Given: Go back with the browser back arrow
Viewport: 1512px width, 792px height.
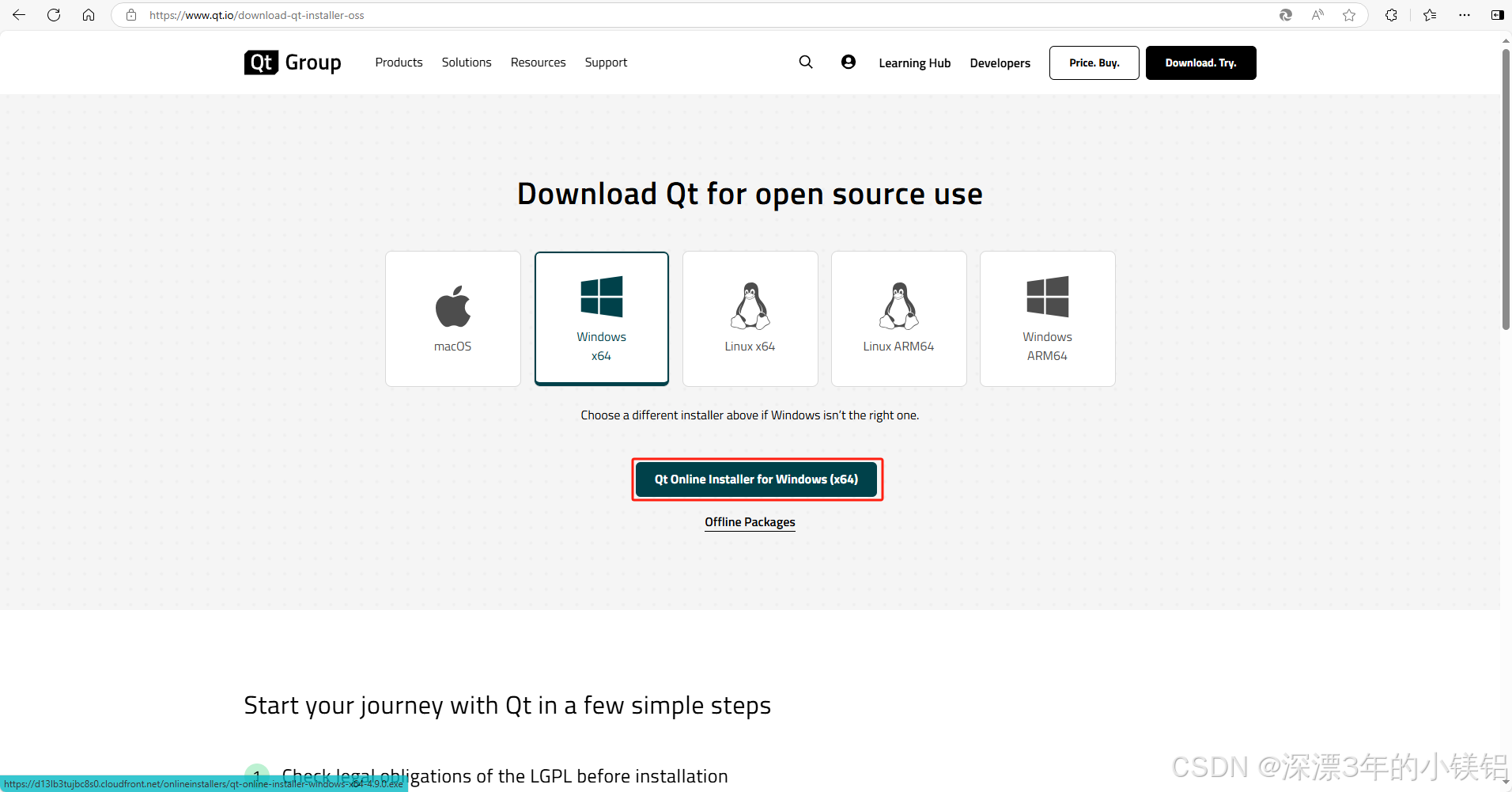Looking at the screenshot, I should (19, 15).
